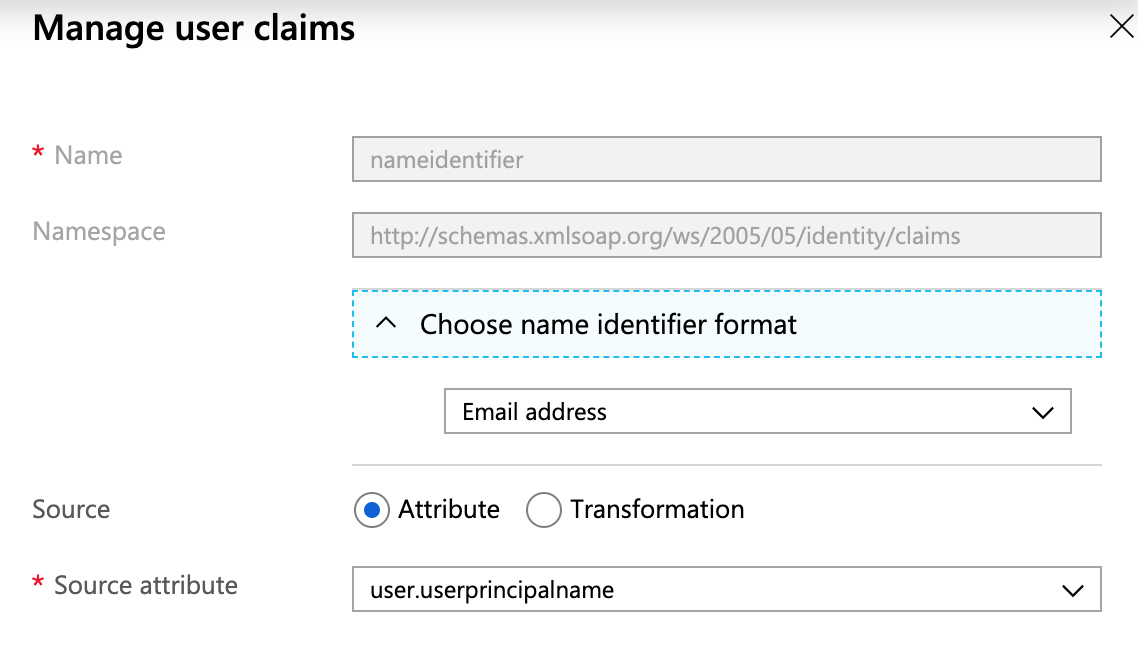The image size is (1138, 650).
Task: Close the Manage user claims panel
Action: point(1122,27)
